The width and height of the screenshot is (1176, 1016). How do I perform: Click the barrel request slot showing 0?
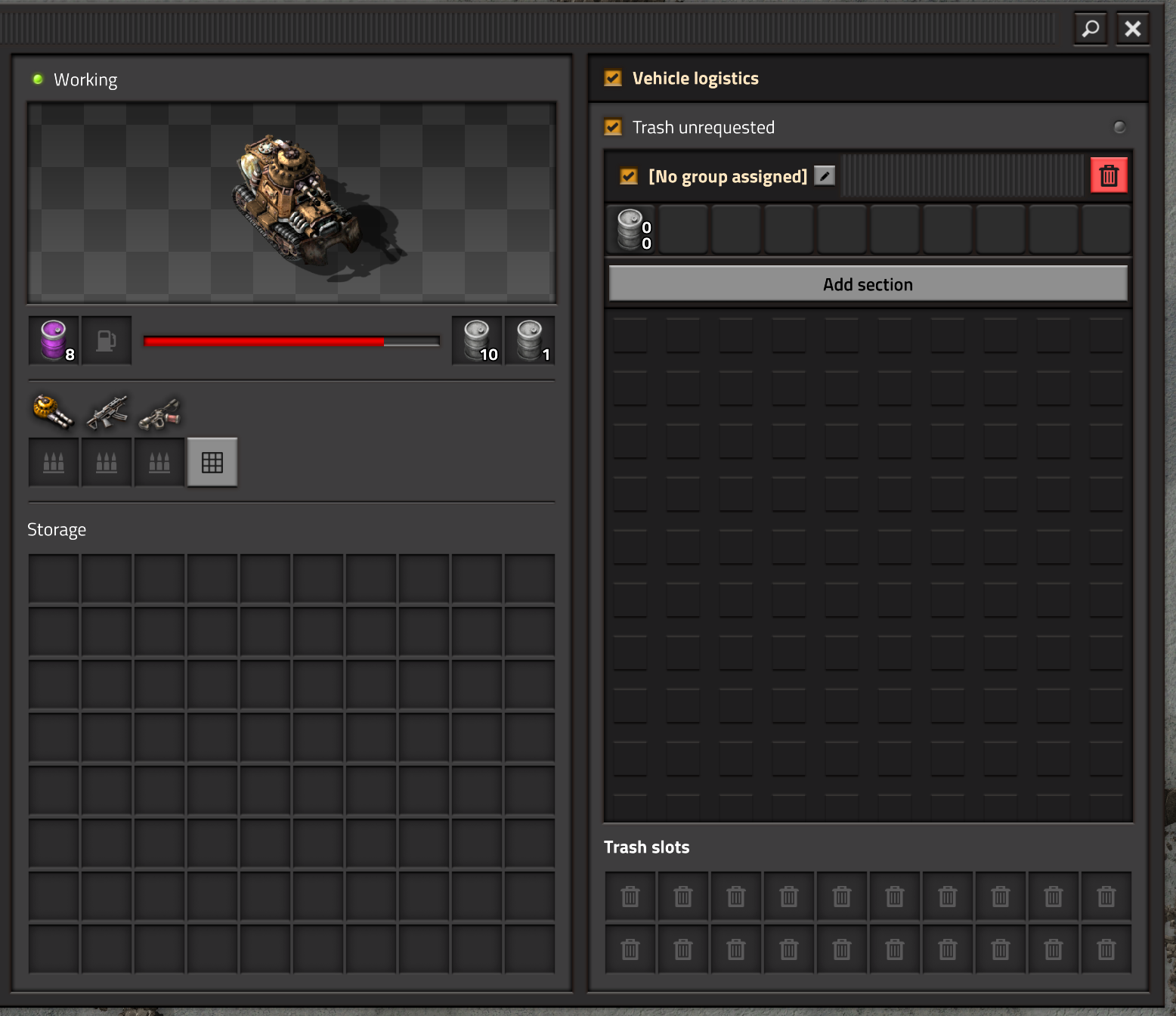click(632, 229)
